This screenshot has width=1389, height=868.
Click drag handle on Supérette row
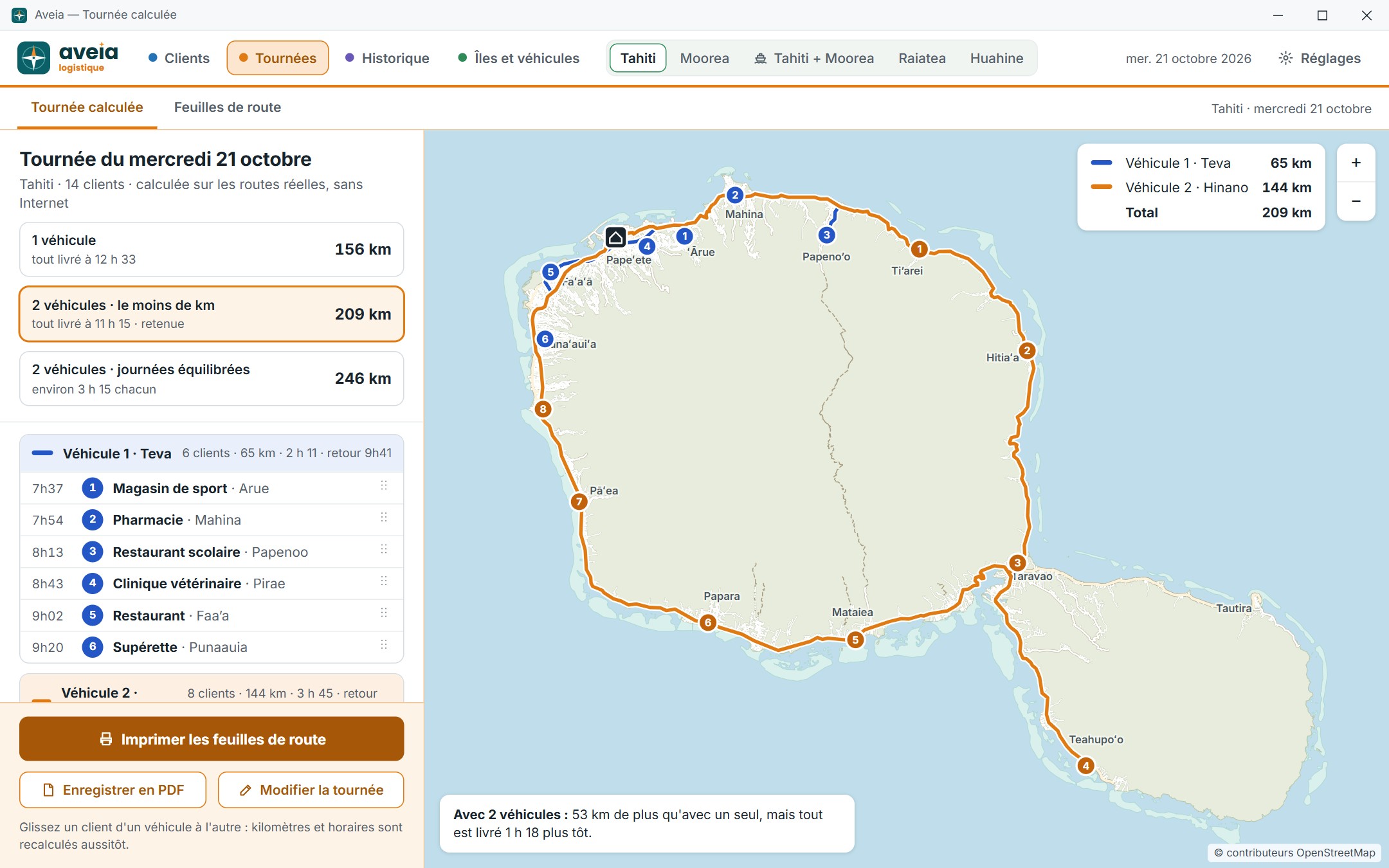tap(384, 644)
